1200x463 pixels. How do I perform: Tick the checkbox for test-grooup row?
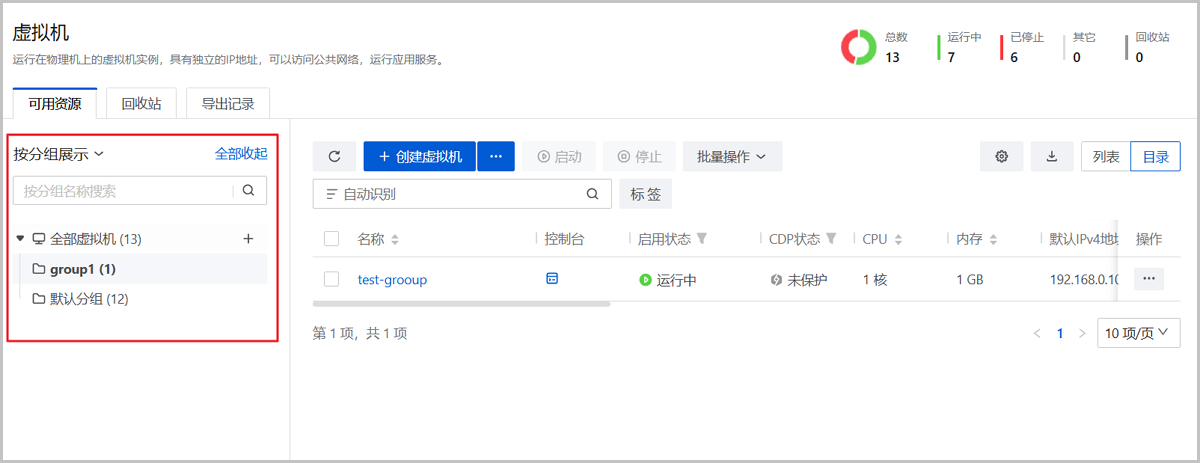click(332, 280)
